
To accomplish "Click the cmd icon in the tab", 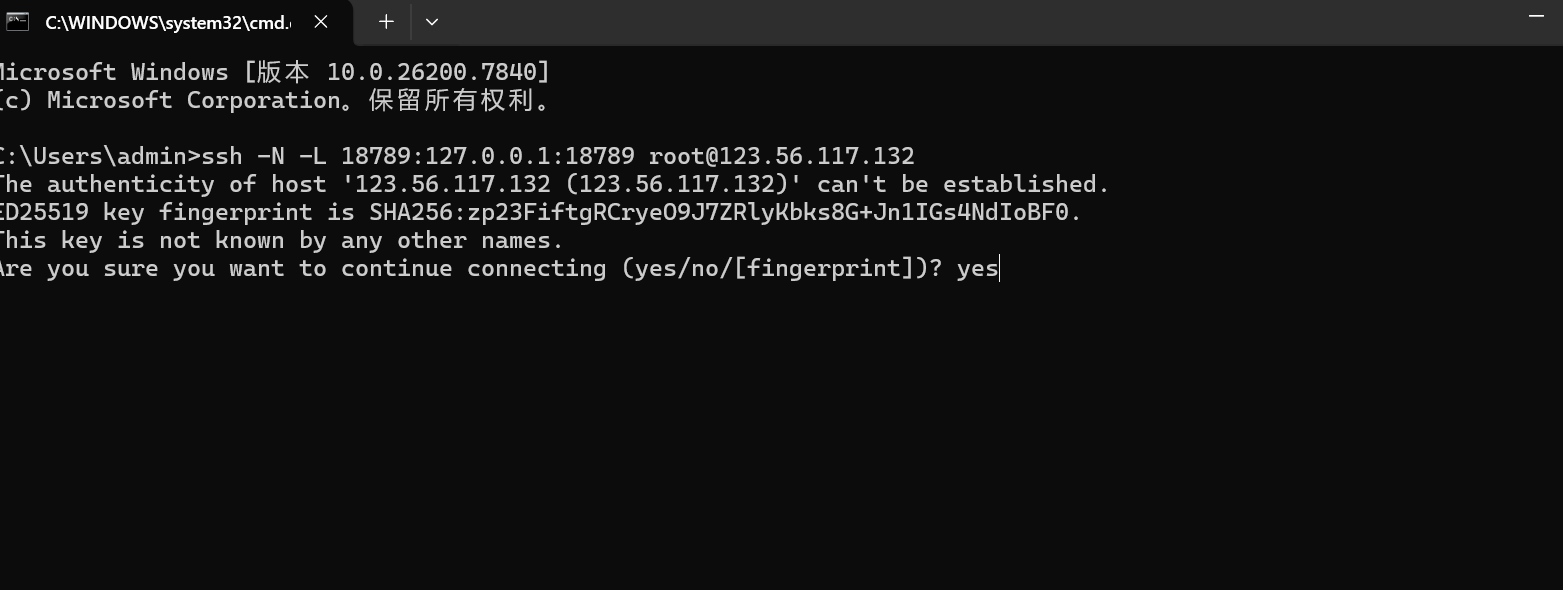I will (x=17, y=21).
